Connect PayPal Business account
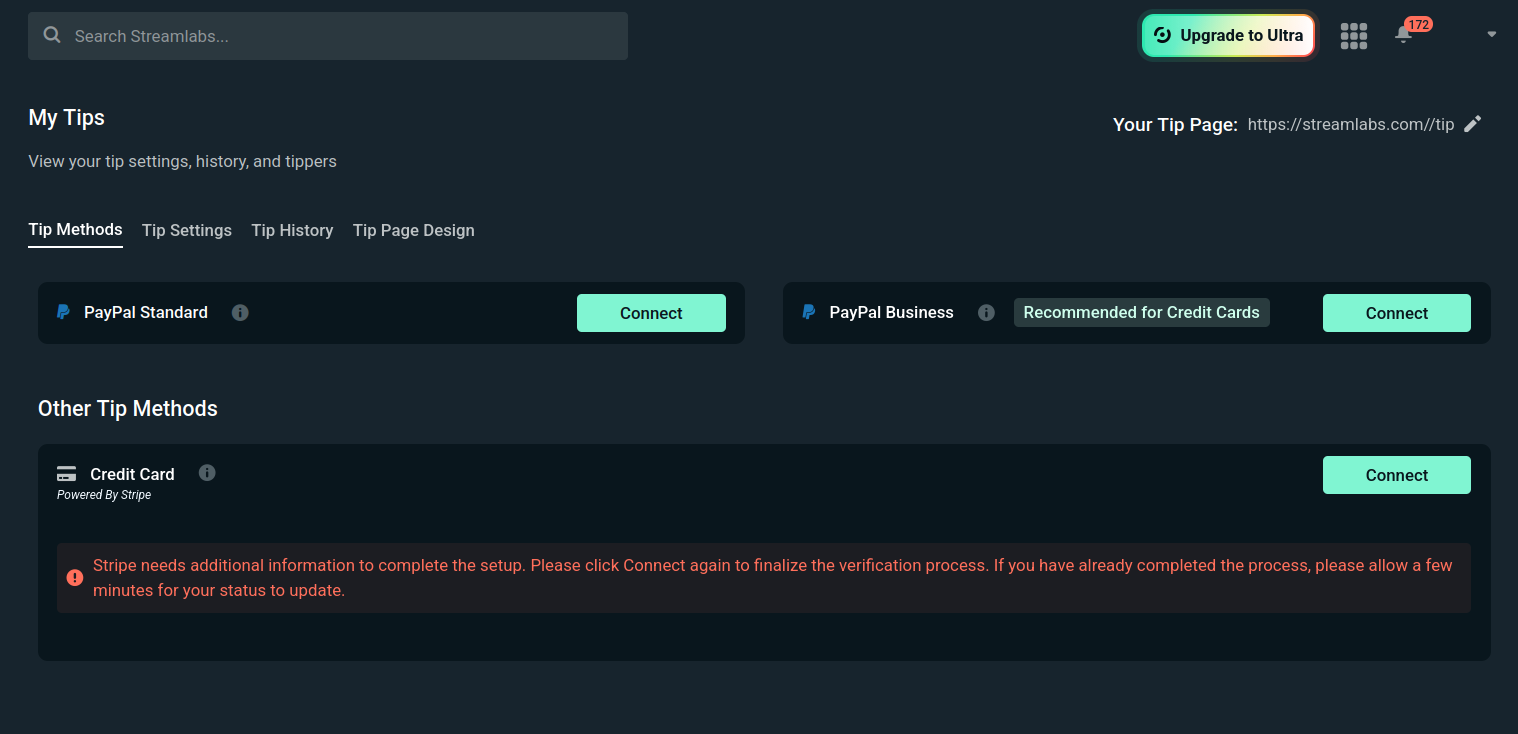Screen dimensions: 1518x734 [x=1396, y=312]
